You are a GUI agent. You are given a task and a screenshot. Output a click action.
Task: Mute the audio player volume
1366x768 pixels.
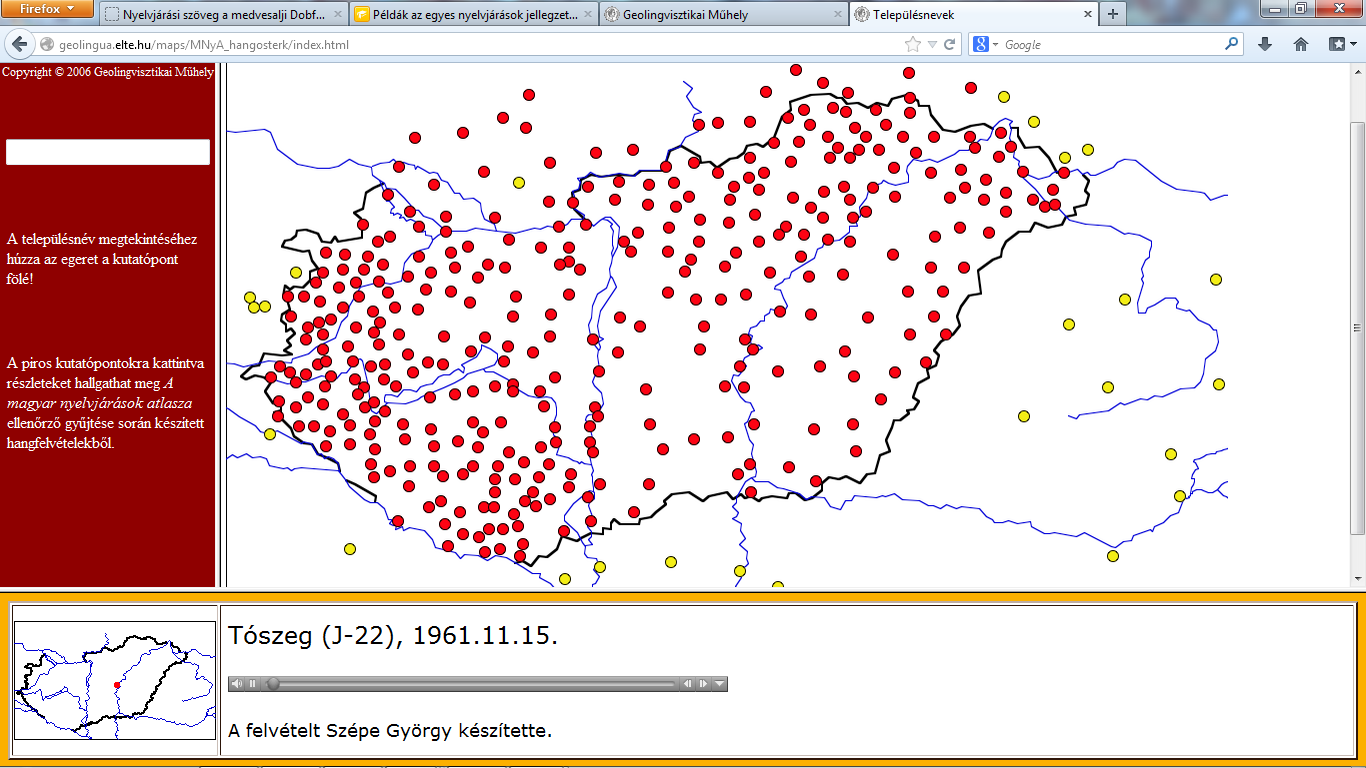click(237, 684)
